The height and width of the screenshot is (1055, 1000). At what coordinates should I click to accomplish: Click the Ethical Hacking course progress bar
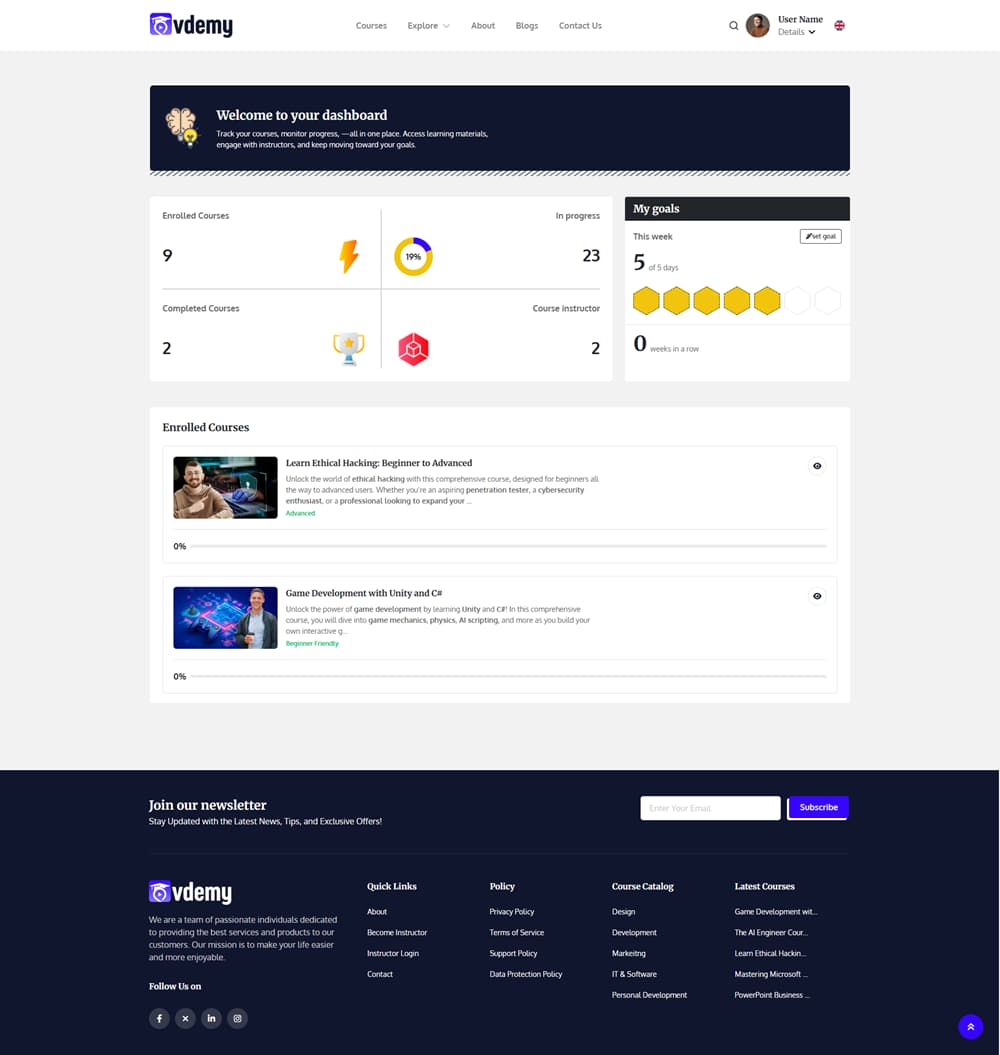tap(508, 546)
